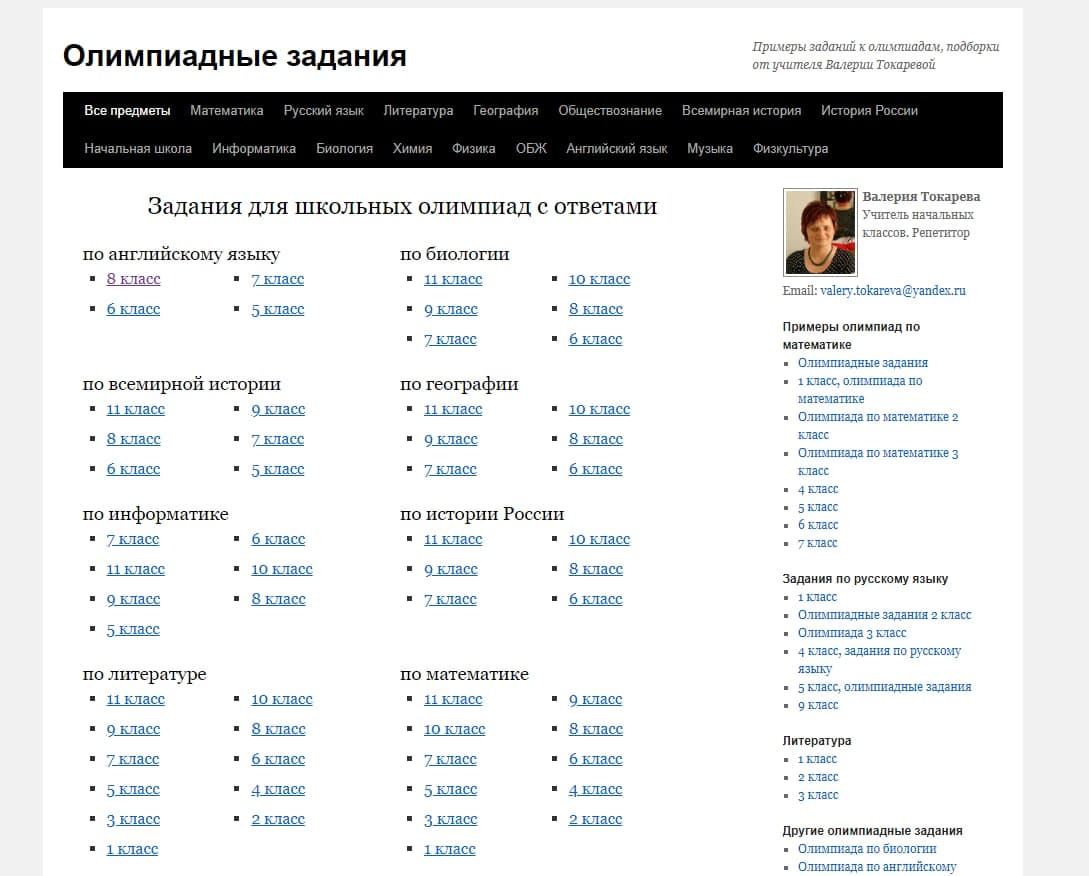Click Валерия Токарева's profile photo
Image resolution: width=1089 pixels, height=876 pixels.
(x=820, y=232)
